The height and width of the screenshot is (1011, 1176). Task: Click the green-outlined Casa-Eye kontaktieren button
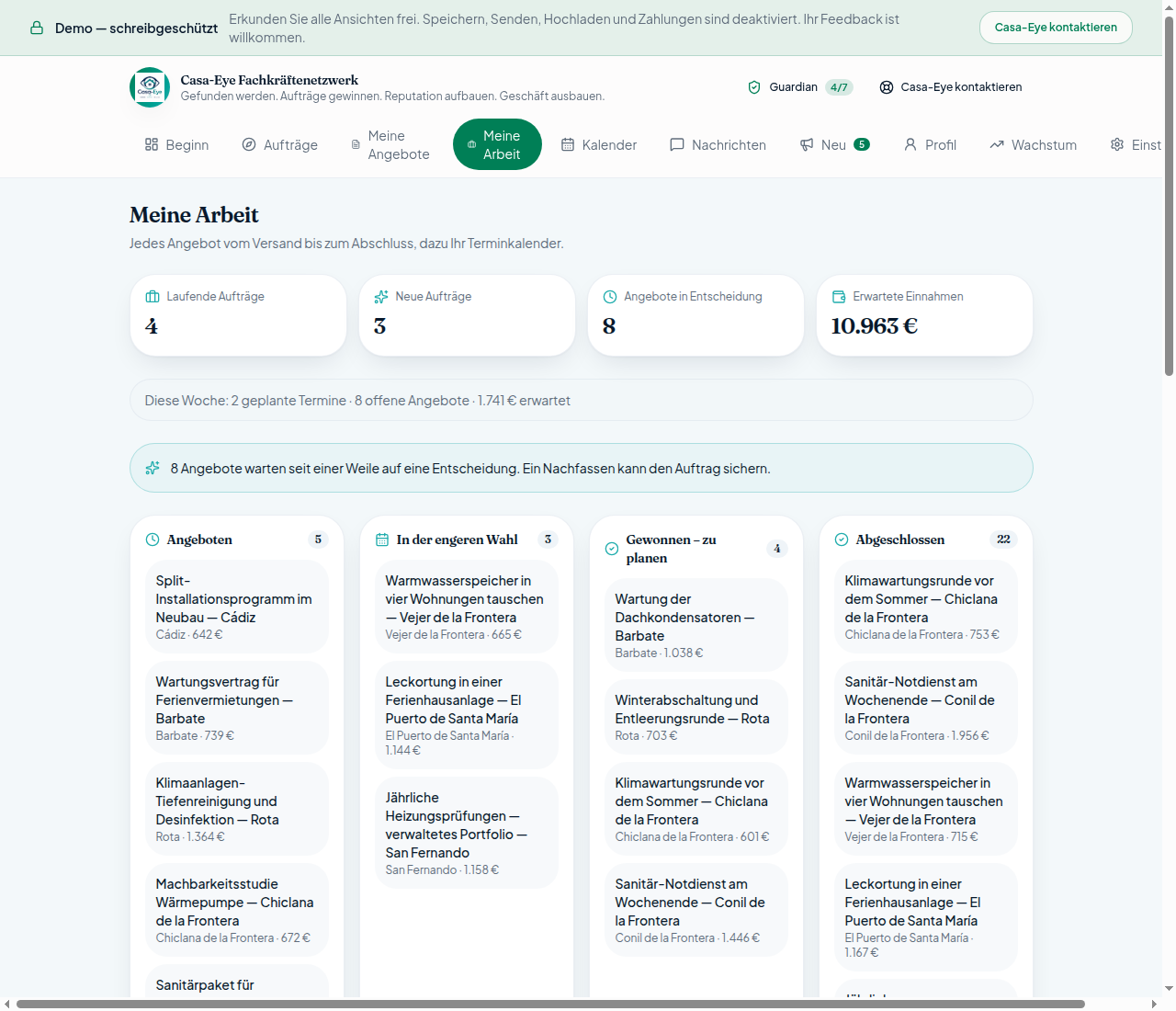[x=1056, y=28]
